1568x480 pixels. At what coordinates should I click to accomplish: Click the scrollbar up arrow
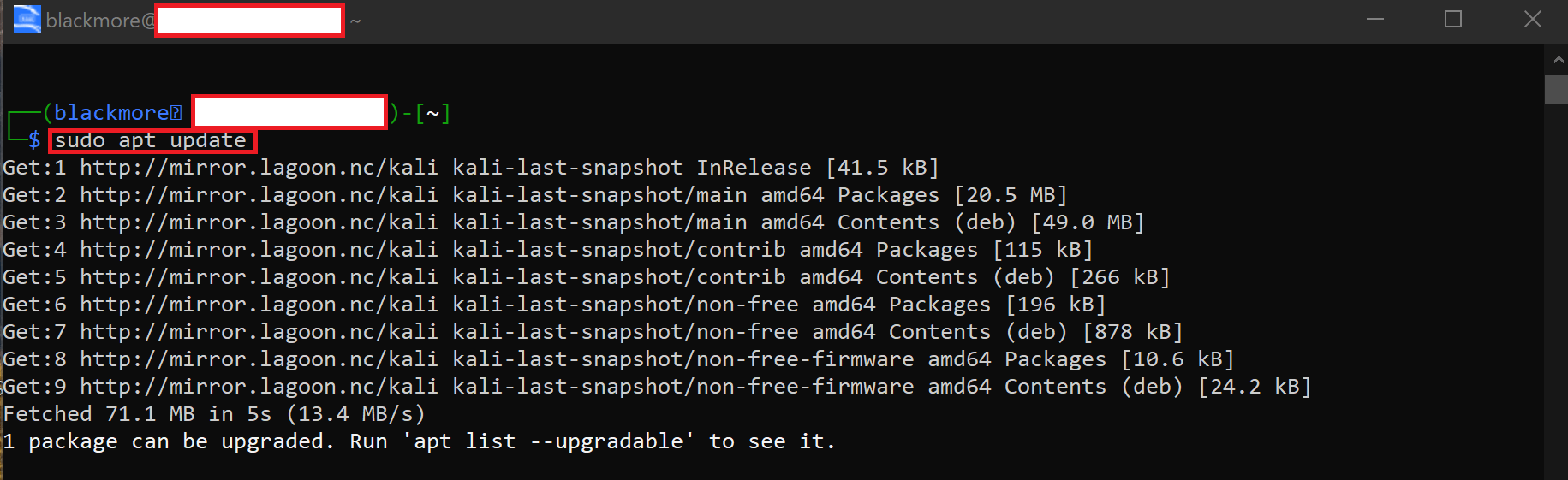[x=1557, y=60]
